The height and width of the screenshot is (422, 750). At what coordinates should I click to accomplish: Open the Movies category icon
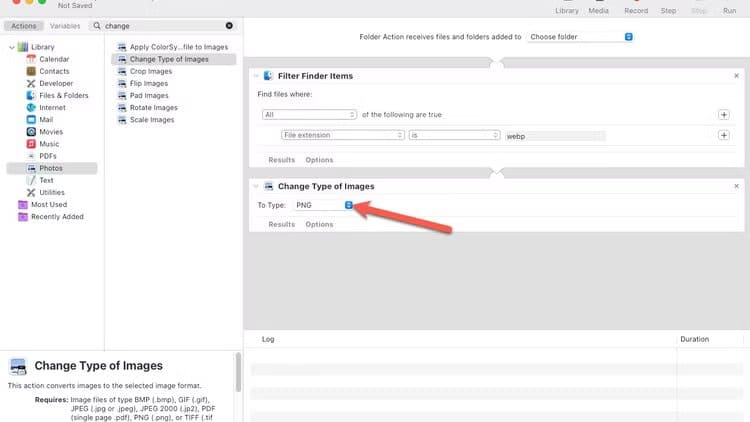coord(31,132)
